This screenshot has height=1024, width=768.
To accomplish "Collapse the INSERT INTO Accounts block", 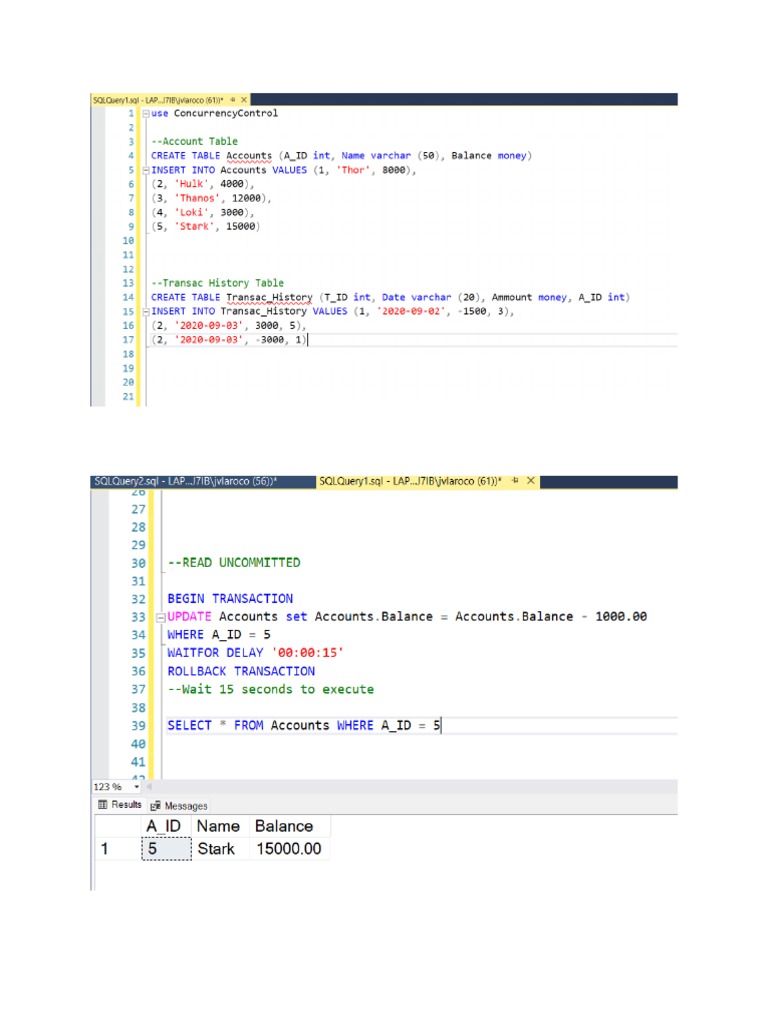I will click(146, 170).
